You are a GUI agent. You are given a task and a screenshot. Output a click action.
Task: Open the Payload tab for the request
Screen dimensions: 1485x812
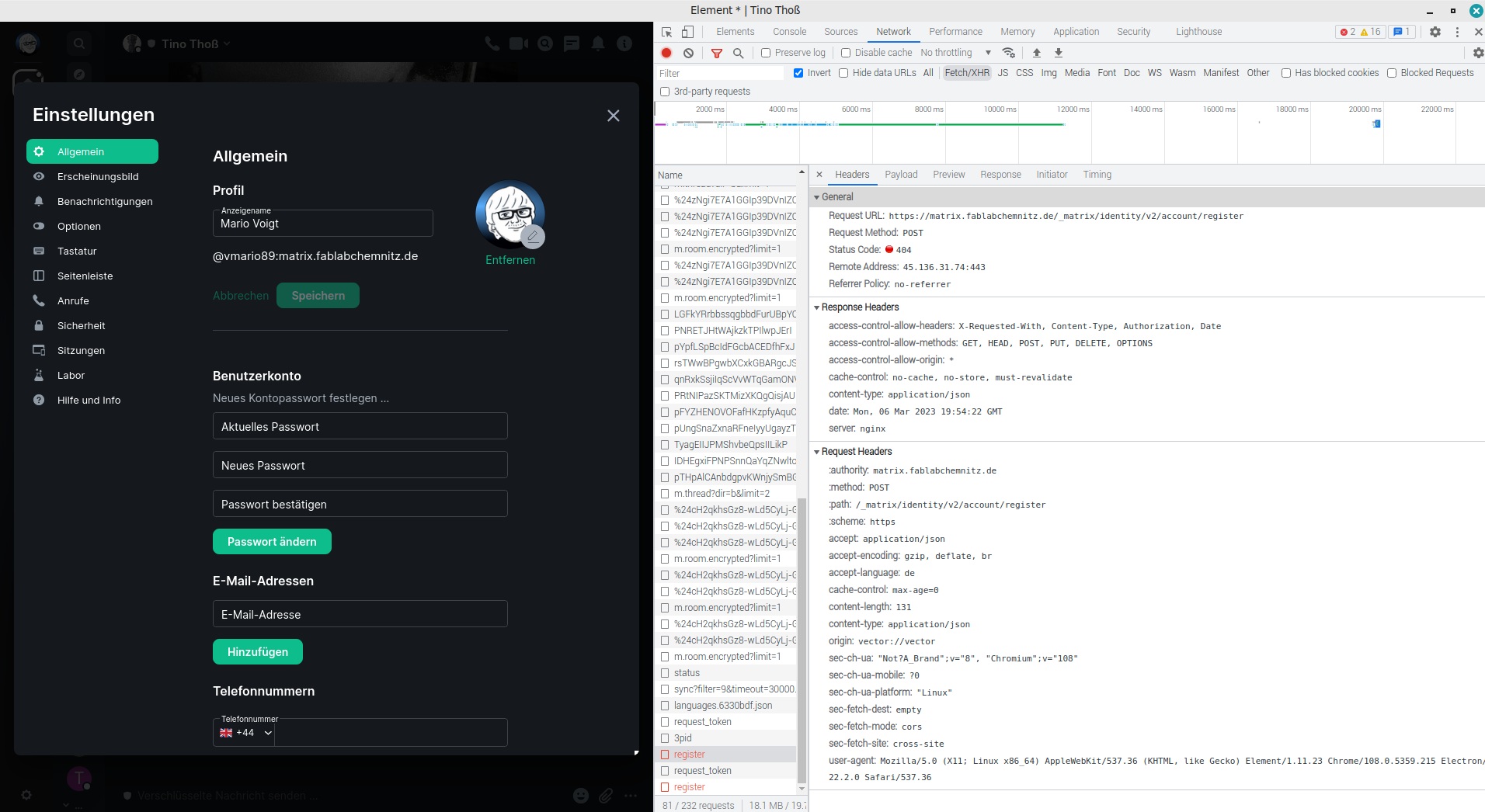(x=901, y=175)
